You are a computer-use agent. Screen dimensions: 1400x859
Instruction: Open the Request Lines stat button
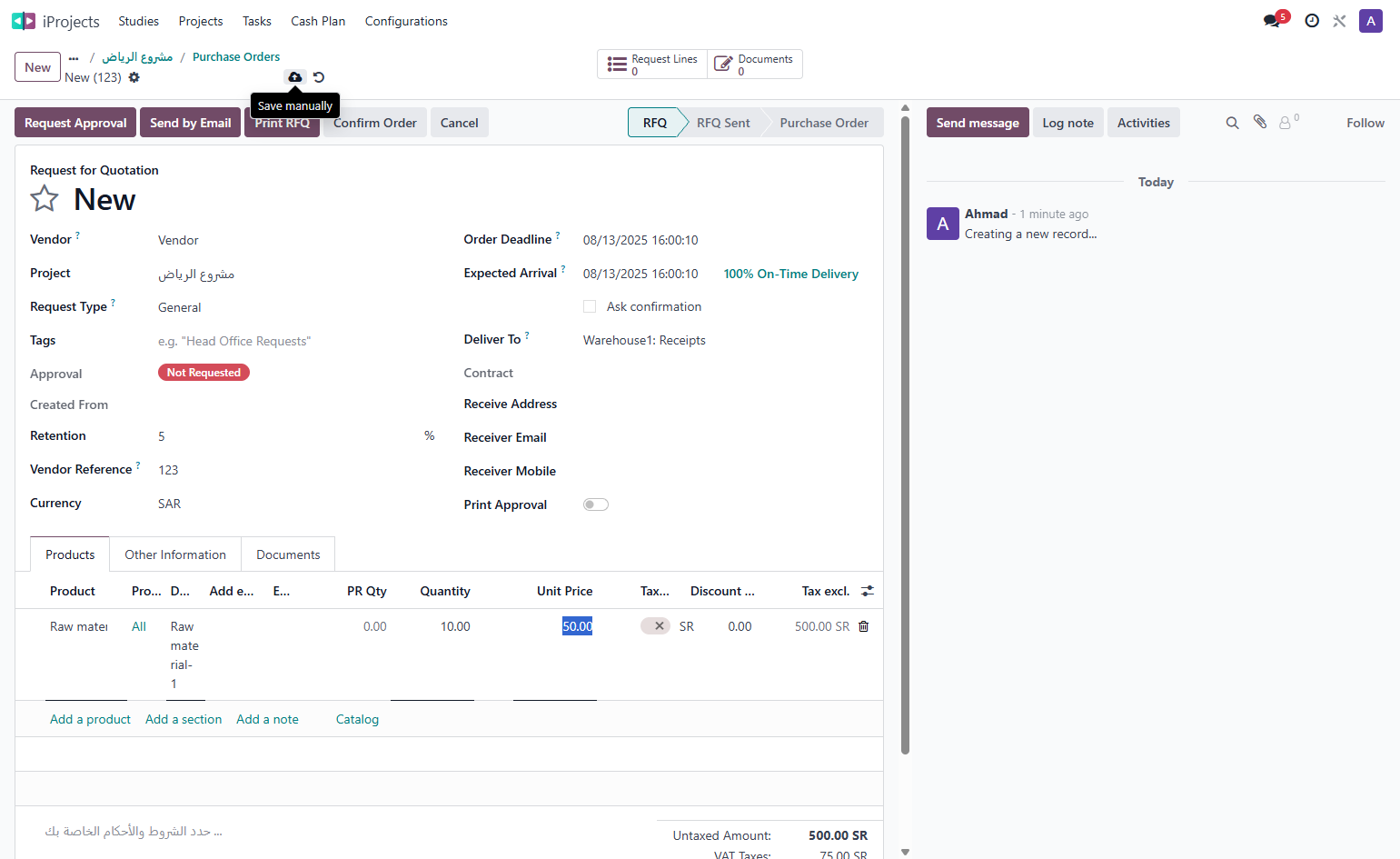(x=652, y=65)
